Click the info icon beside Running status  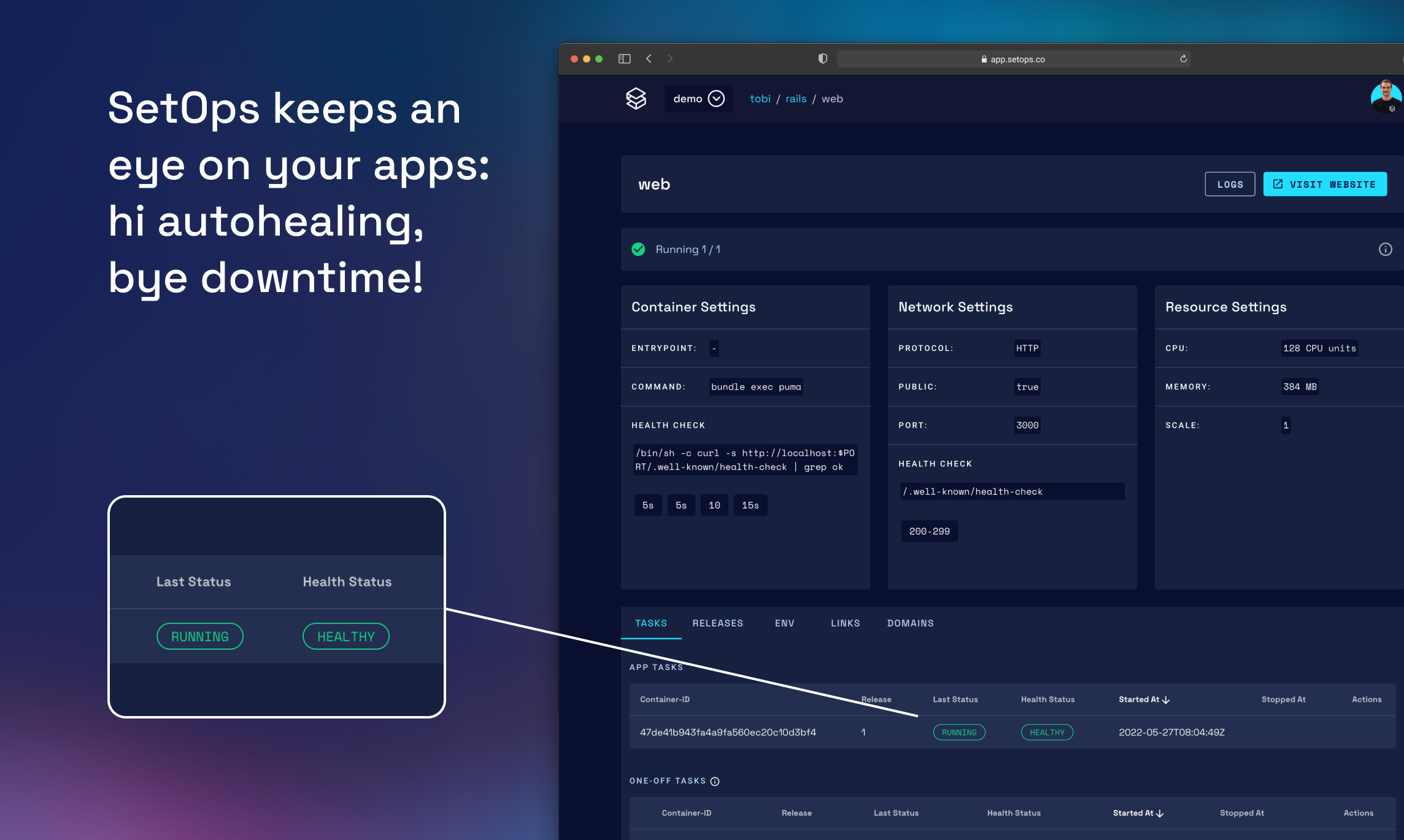click(x=1386, y=249)
